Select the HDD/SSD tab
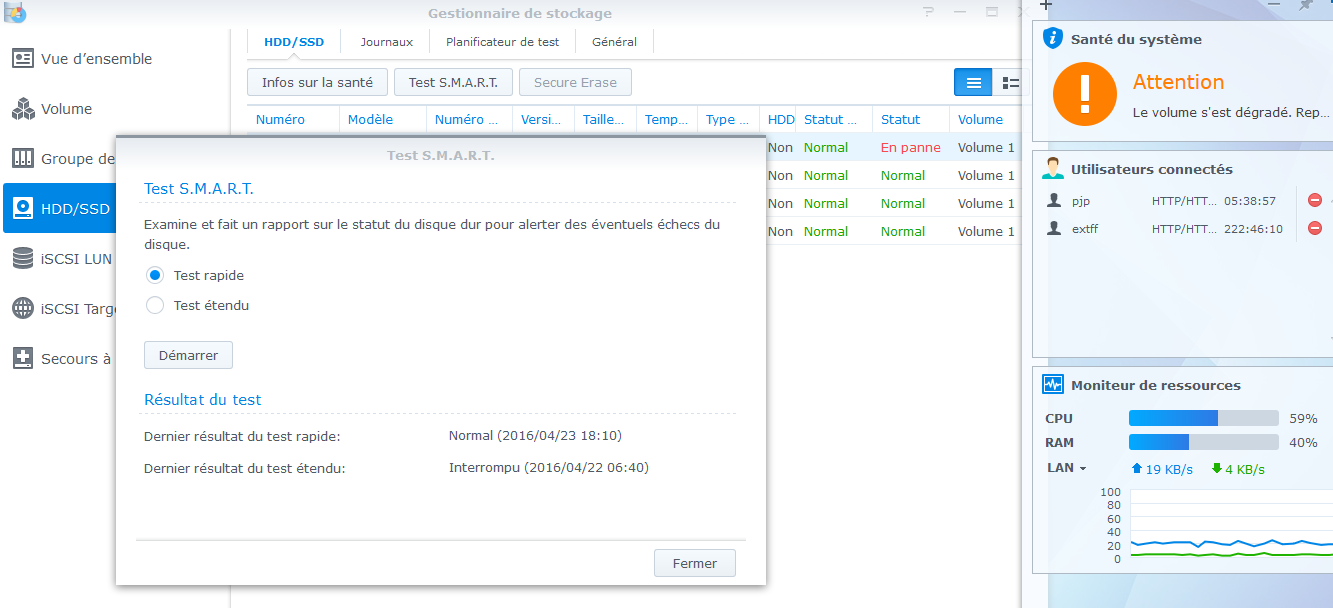This screenshot has width=1333, height=608. (294, 42)
